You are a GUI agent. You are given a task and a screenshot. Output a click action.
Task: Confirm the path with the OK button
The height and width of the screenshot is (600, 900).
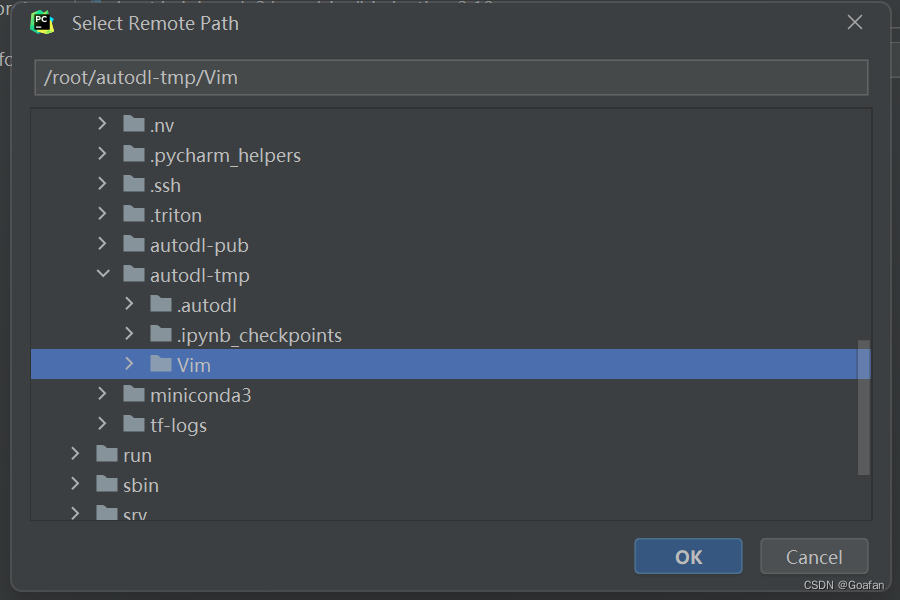pyautogui.click(x=688, y=556)
